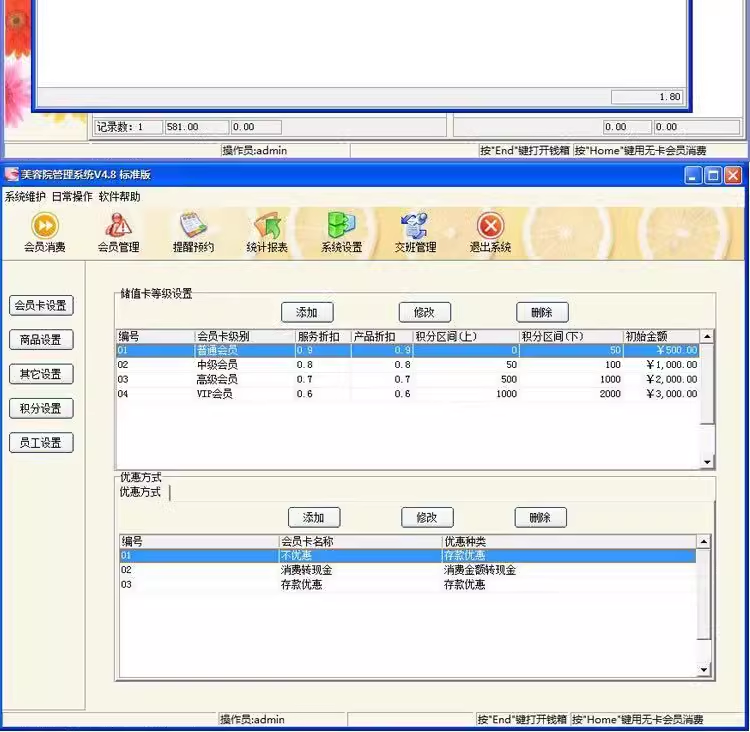750x732 pixels.
Task: Open the 会员消费 toolbar icon
Action: (45, 233)
